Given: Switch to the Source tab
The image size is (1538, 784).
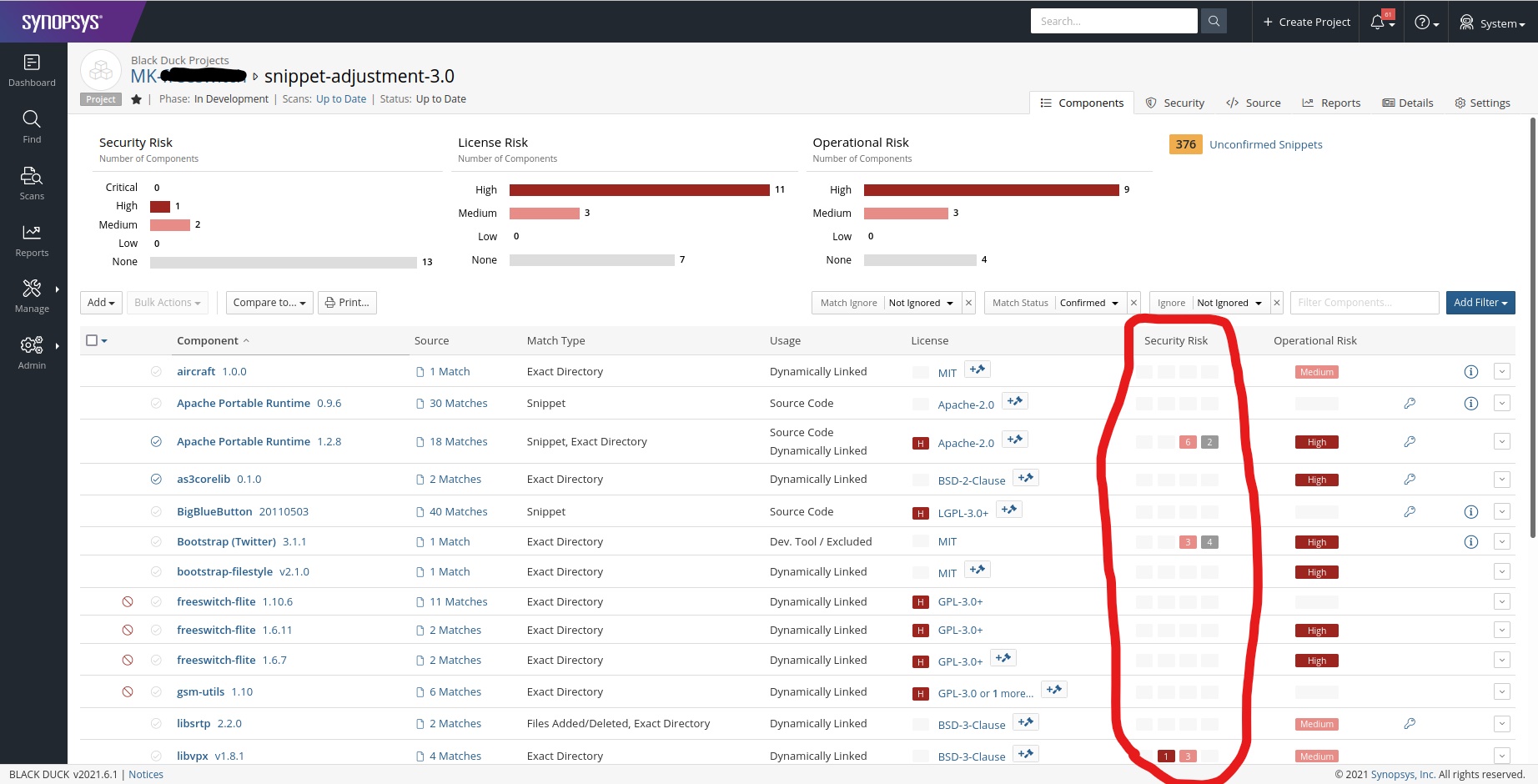Looking at the screenshot, I should coord(1254,102).
